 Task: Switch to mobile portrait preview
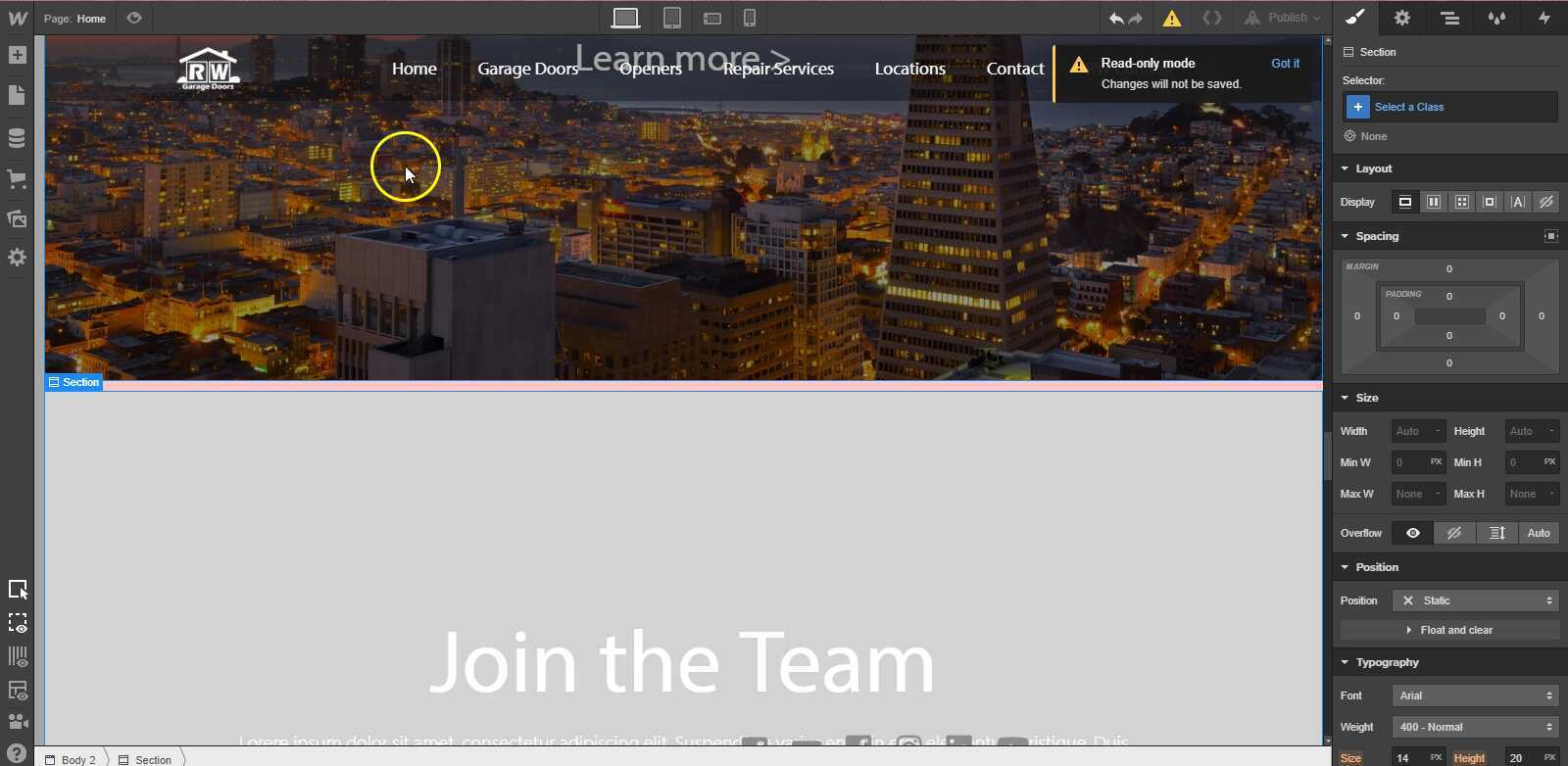click(x=750, y=18)
